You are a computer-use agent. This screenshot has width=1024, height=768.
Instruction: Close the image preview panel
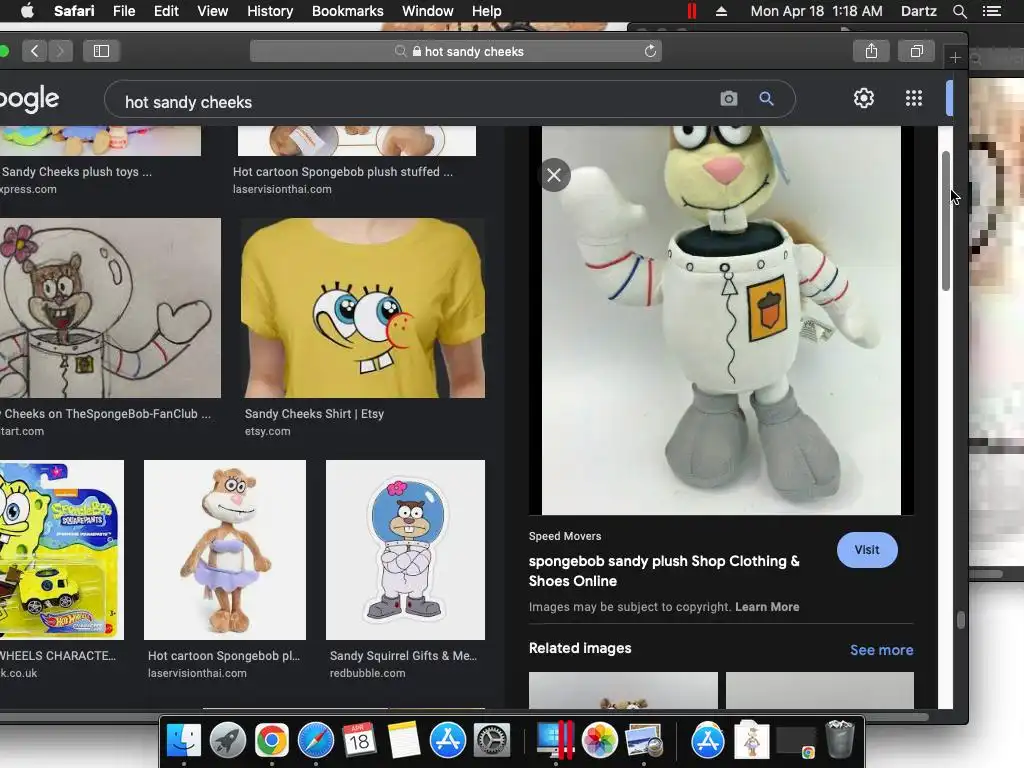click(554, 175)
